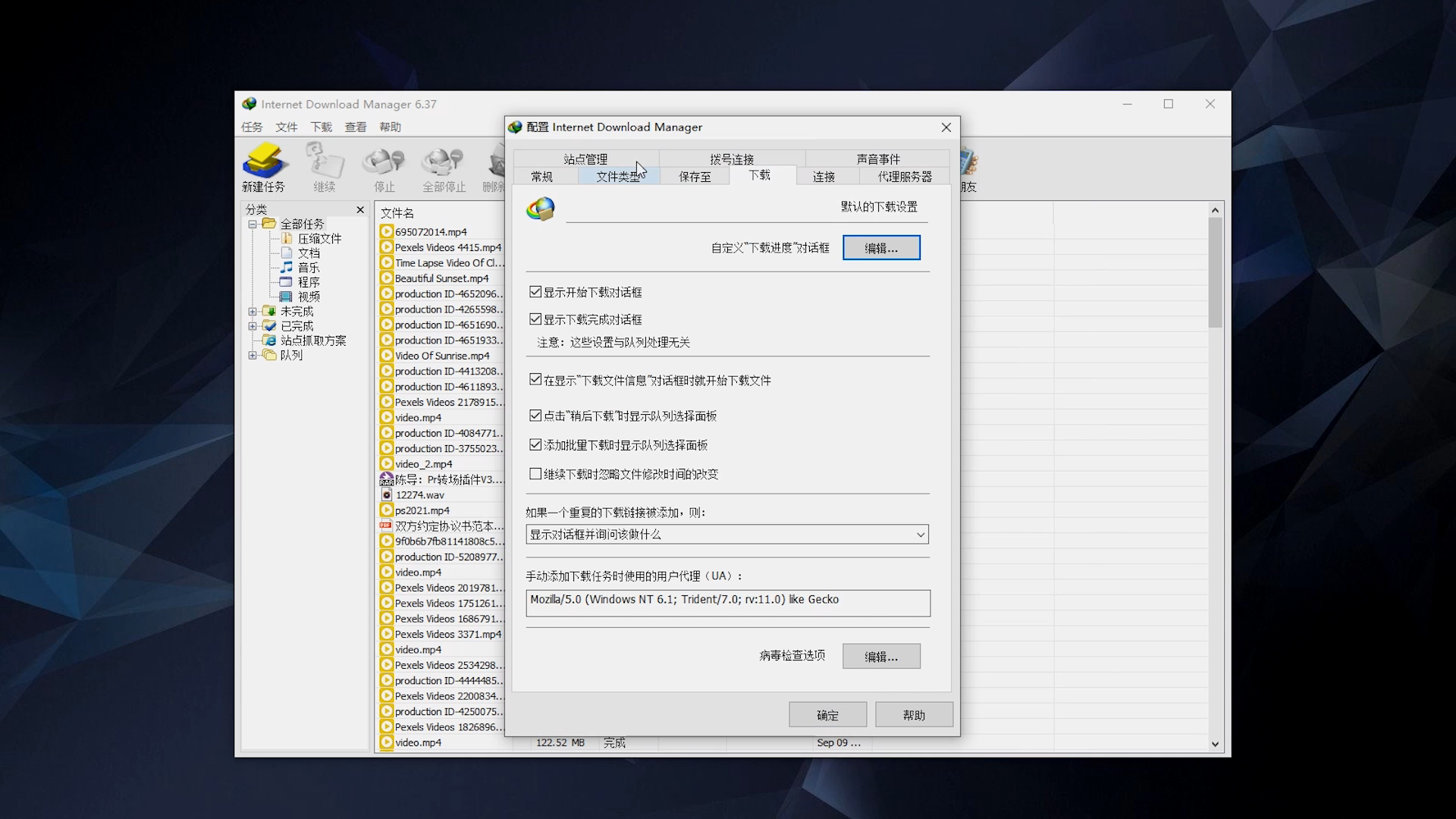
Task: Open the duplicate download link action dropdown
Action: point(727,535)
